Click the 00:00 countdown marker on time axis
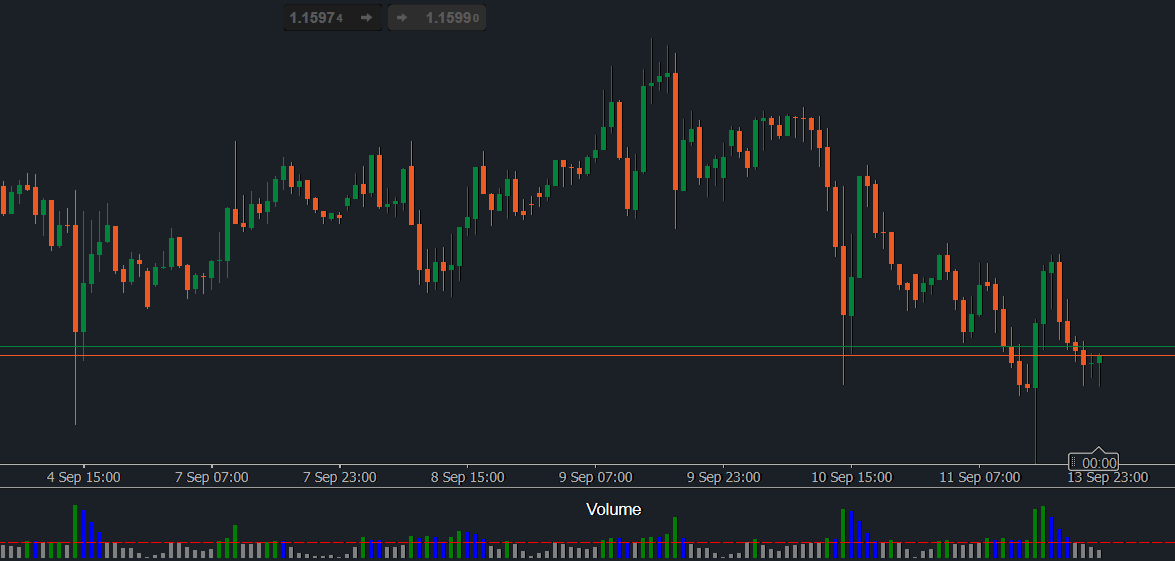Viewport: 1175px width, 561px height. [x=1093, y=462]
